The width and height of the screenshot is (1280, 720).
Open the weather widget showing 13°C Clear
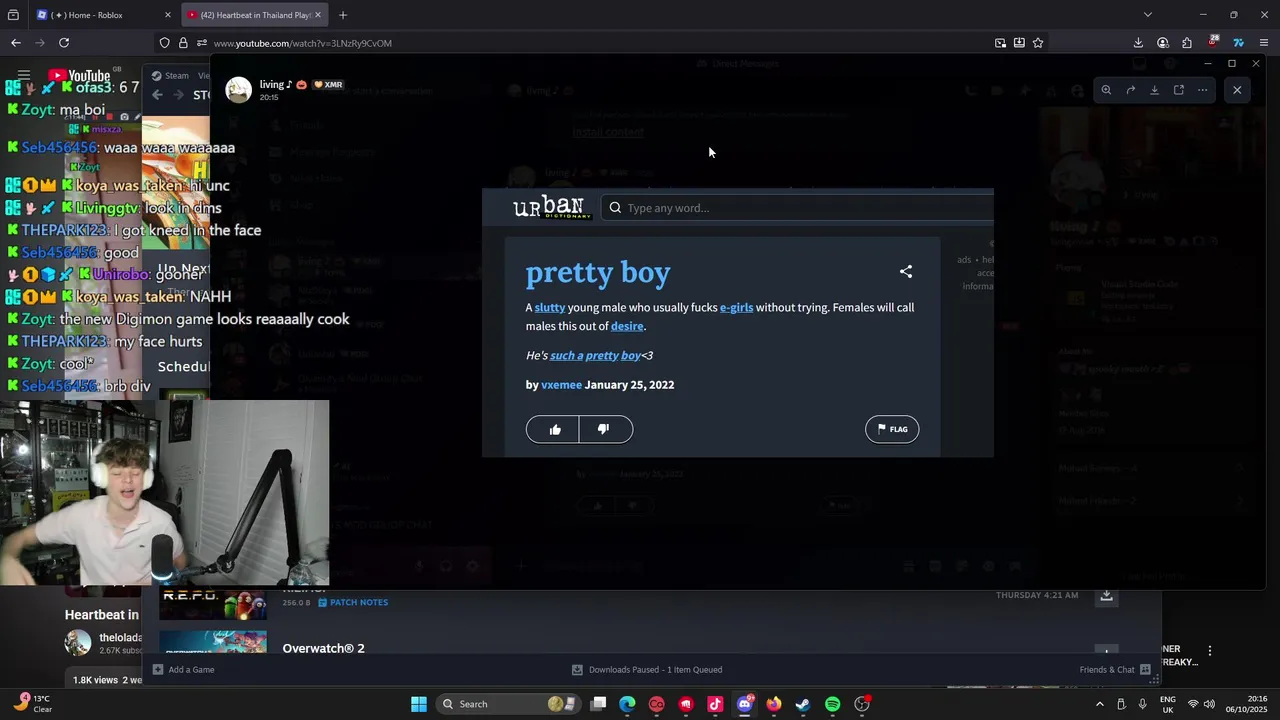coord(32,704)
